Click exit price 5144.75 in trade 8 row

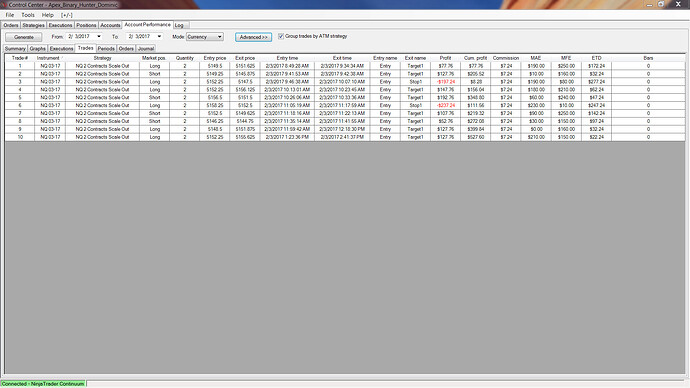[245, 121]
